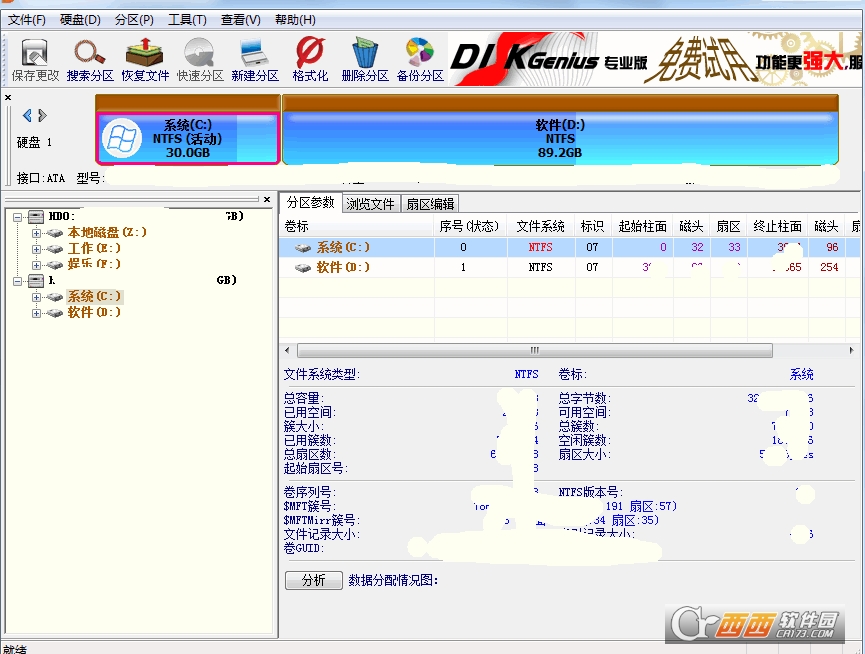Click drive icon beside 系统 (C:) in the table
The image size is (865, 654).
[x=303, y=248]
